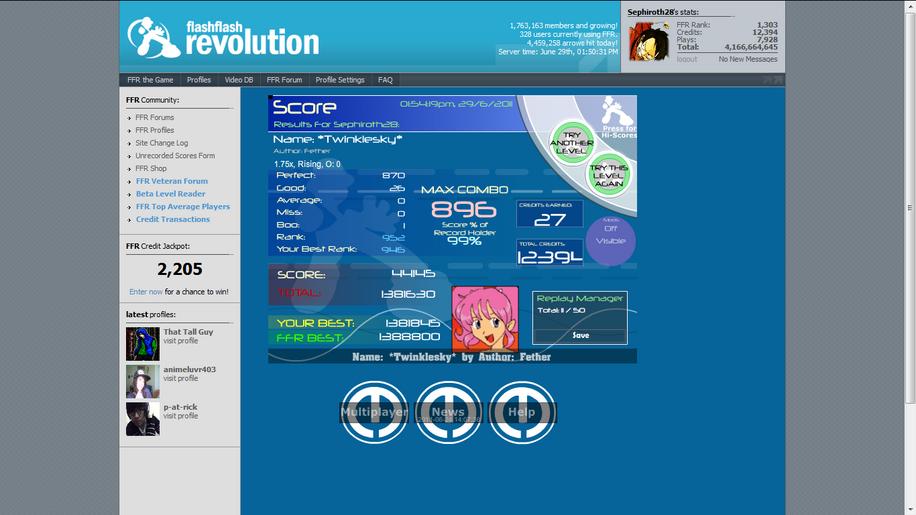Toggle the Mods Off Visible circle
916x515 pixels.
tap(610, 240)
